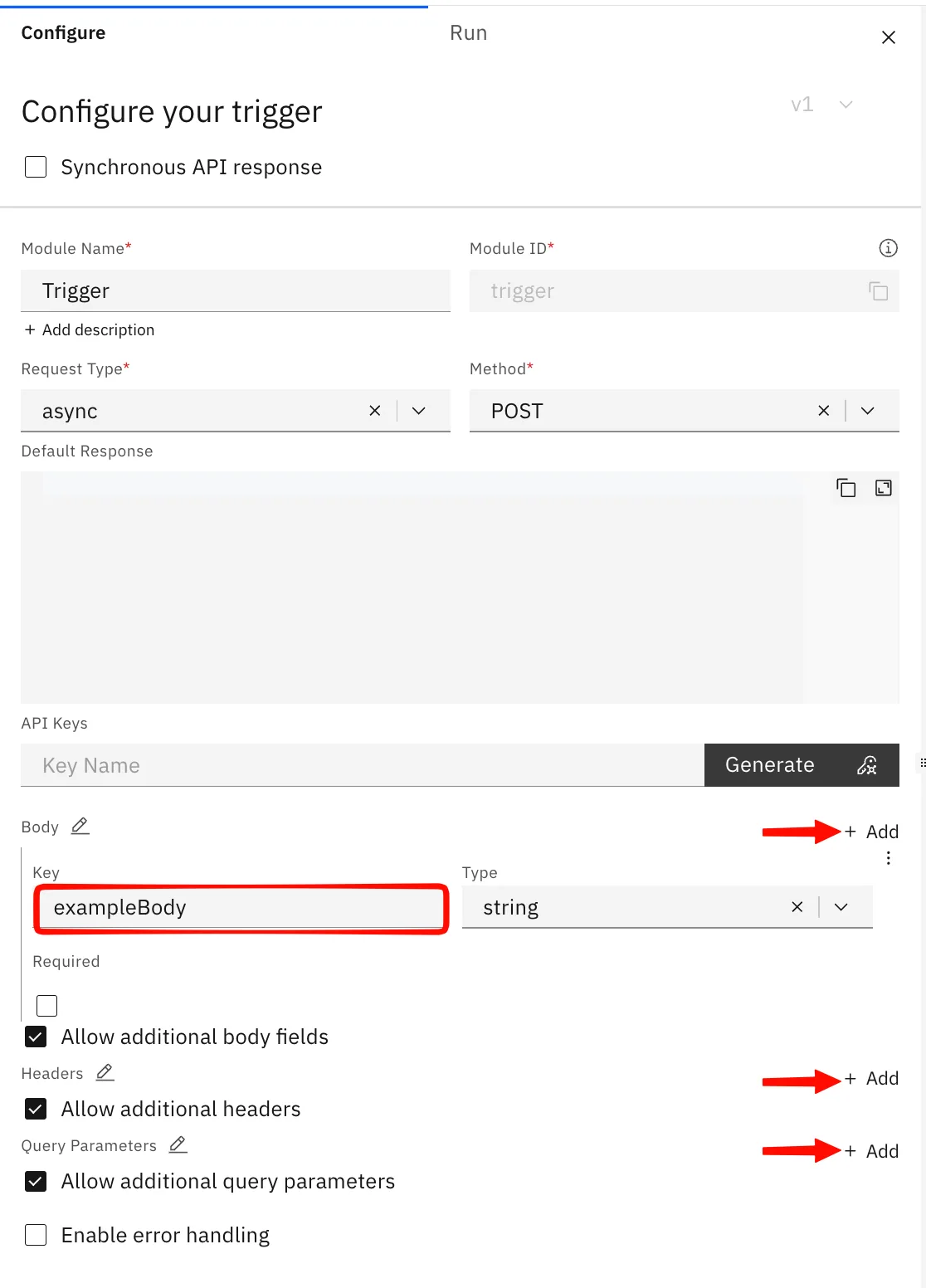
Task: Add a new Body field
Action: pos(871,832)
